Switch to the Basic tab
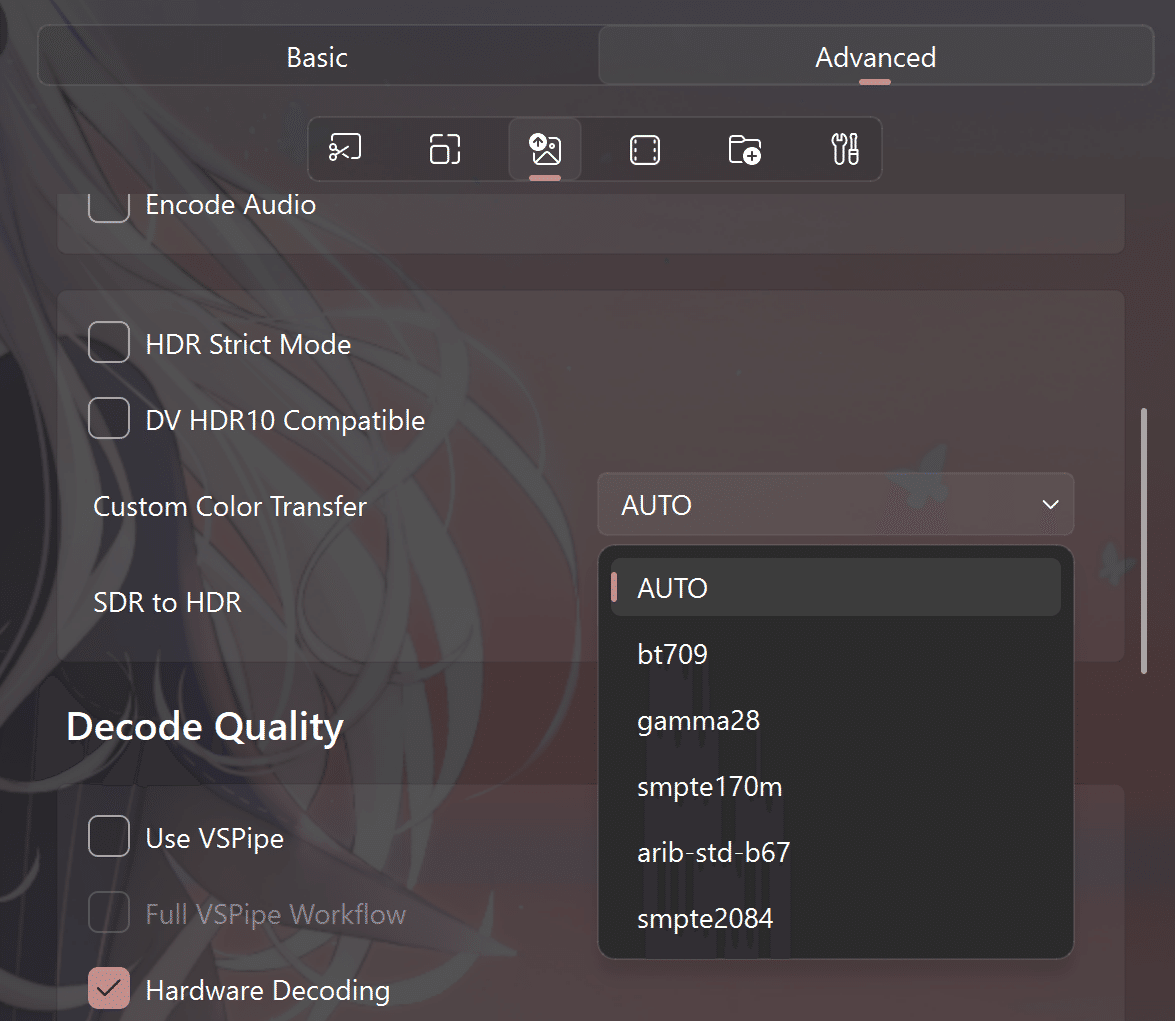This screenshot has width=1175, height=1021. 318,57
